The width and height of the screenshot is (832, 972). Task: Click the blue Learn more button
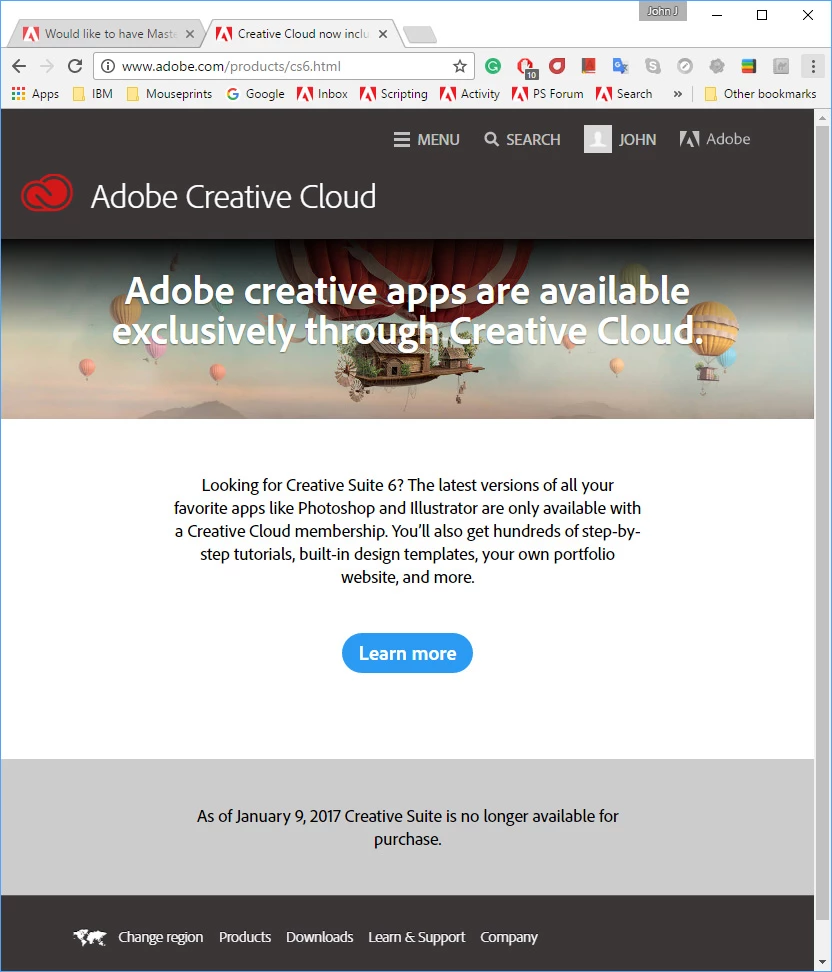407,653
